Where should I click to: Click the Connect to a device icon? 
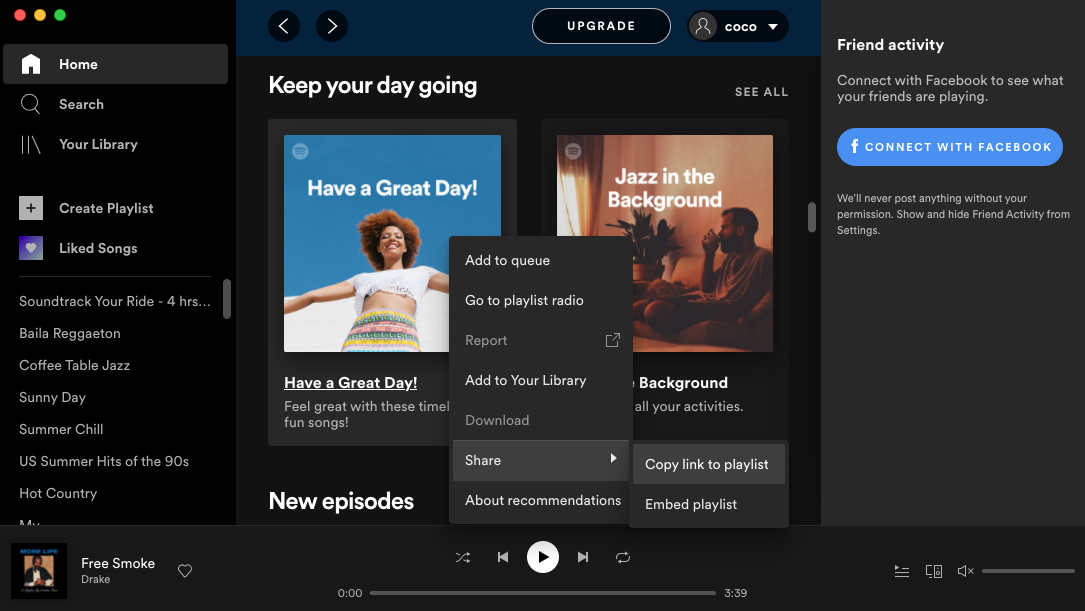click(934, 571)
